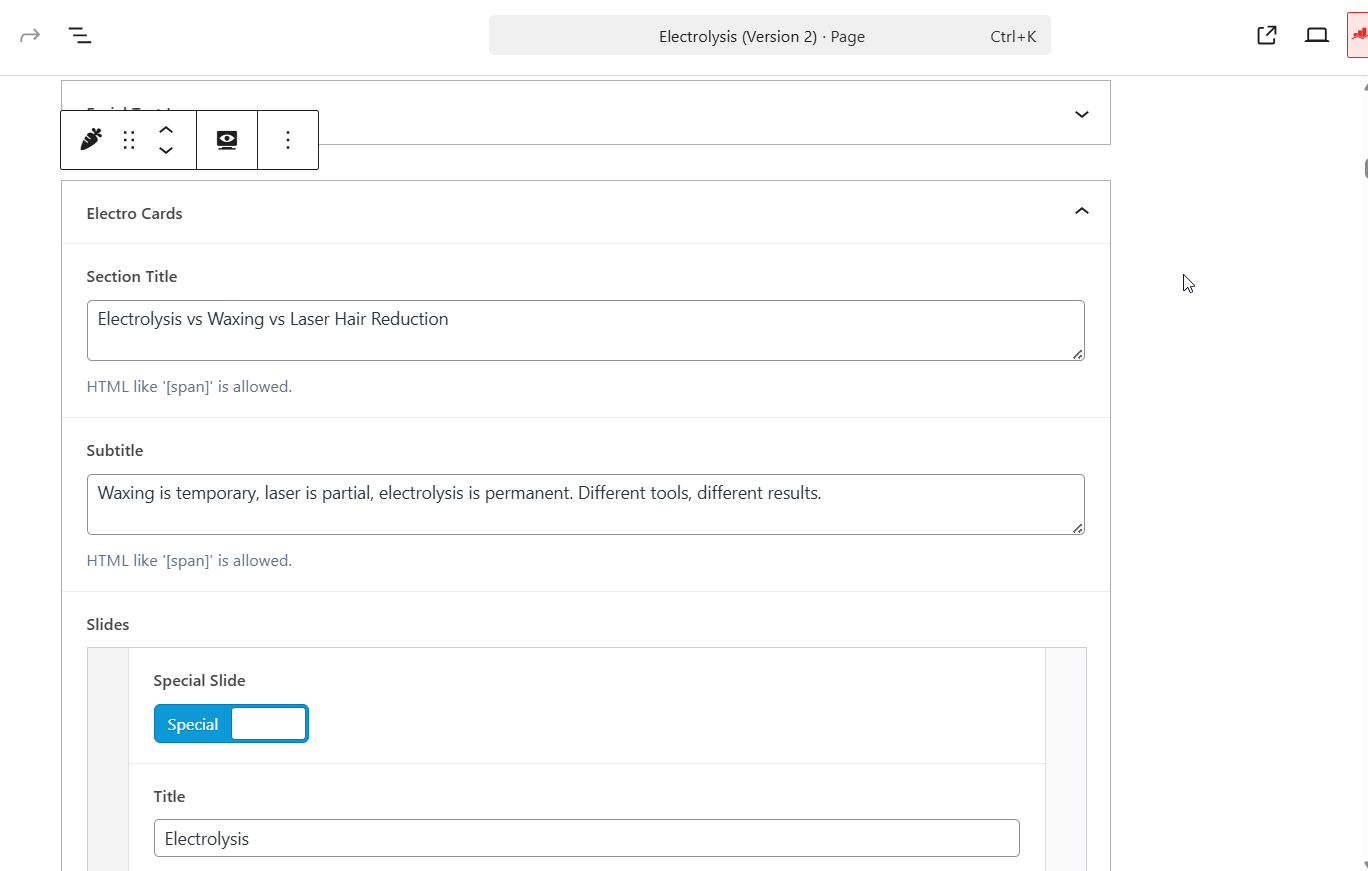Click the Electro Cards panel header
The height and width of the screenshot is (871, 1368).
coord(135,213)
